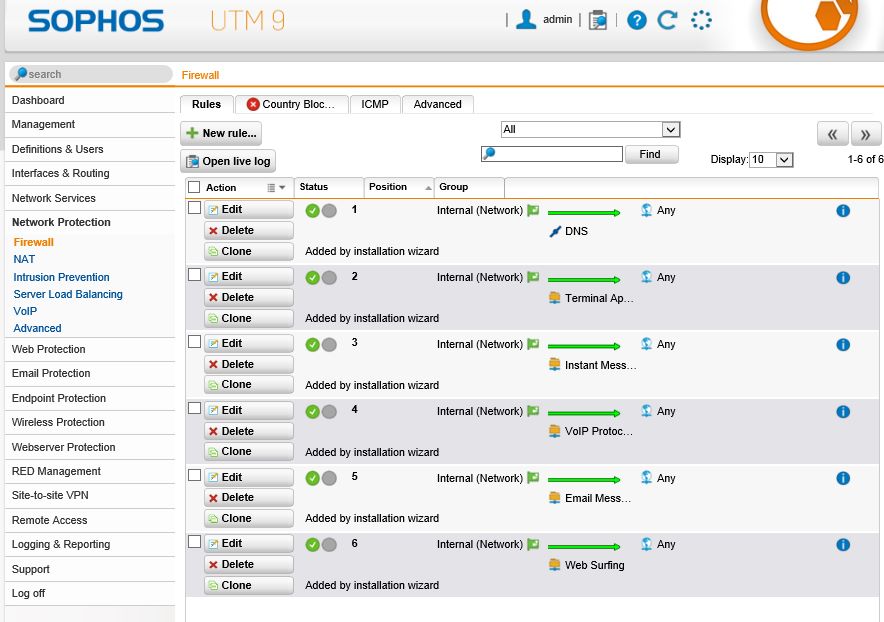Check the checkbox for rule 6
Viewport: 884px width, 622px height.
[195, 542]
